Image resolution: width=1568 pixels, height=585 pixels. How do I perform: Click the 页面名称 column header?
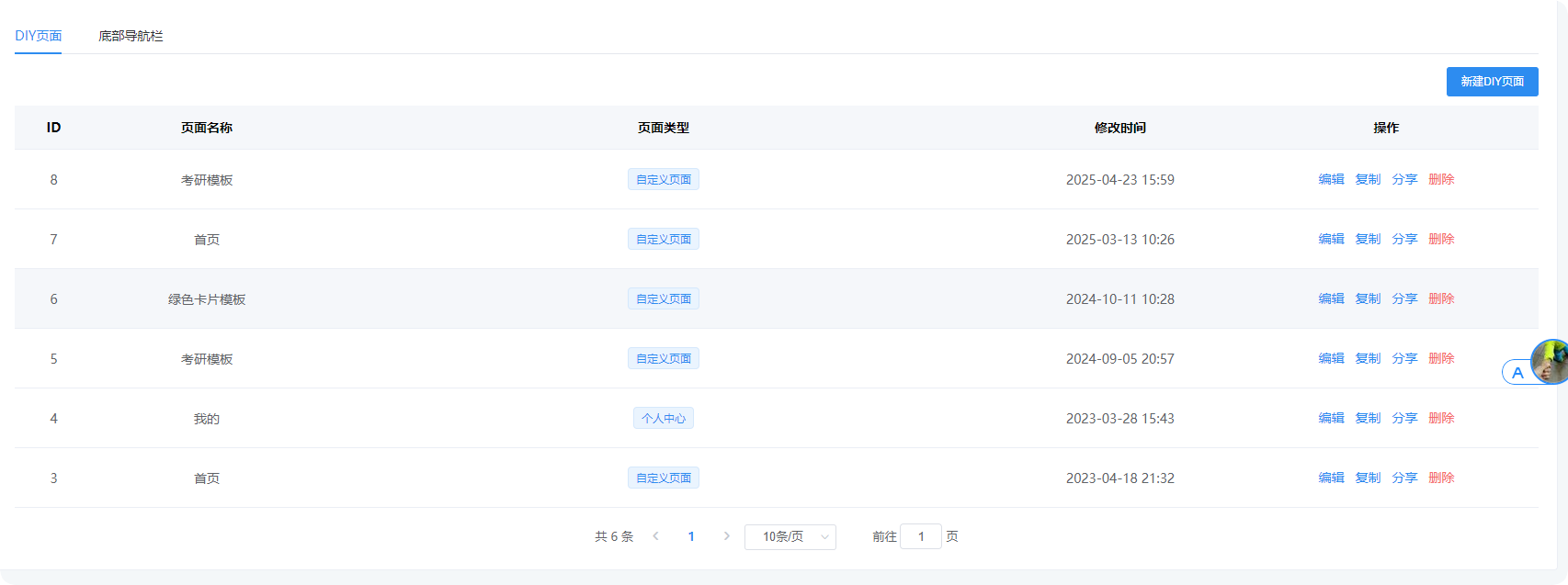pos(207,128)
